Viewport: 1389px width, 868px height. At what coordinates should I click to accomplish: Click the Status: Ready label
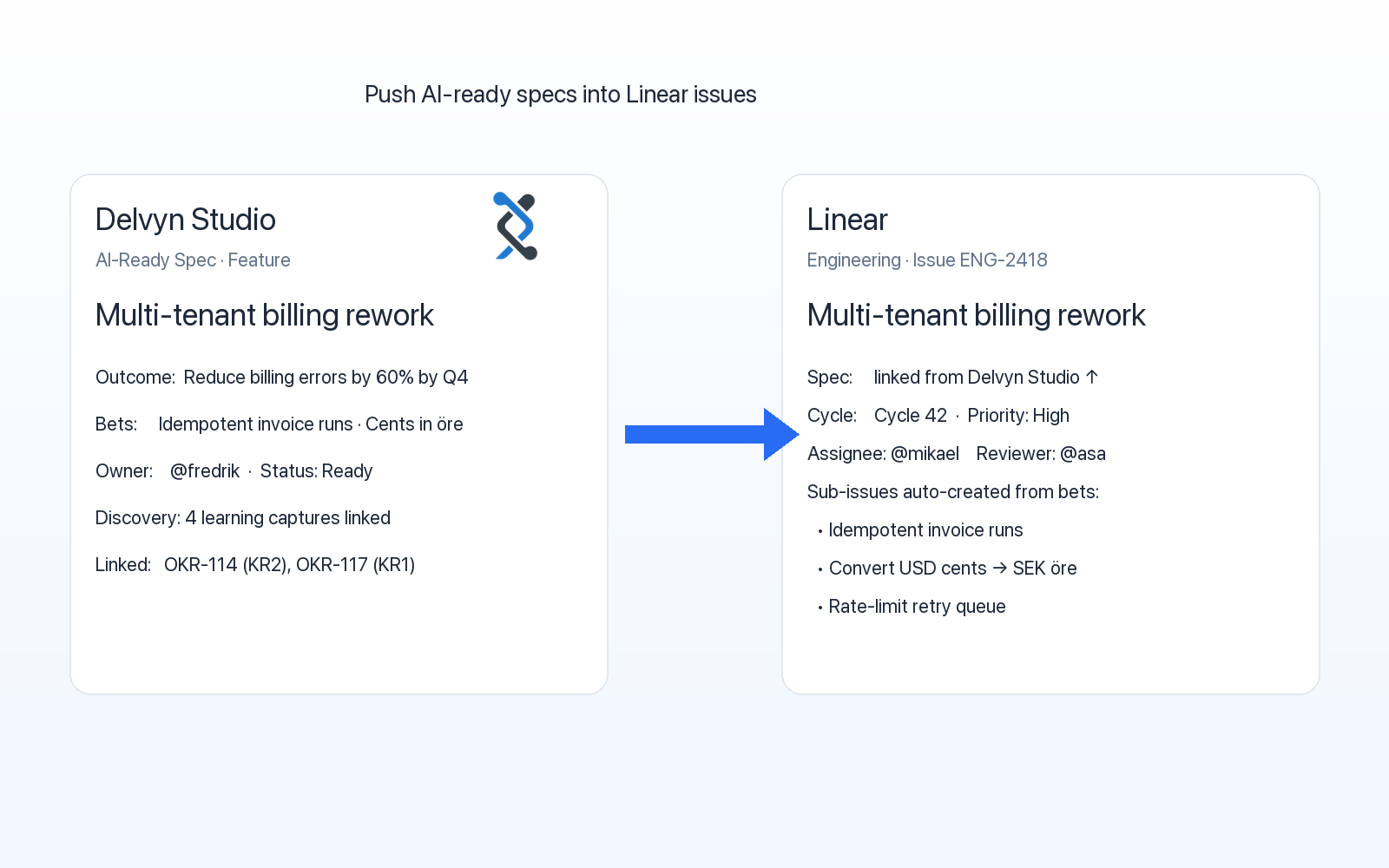pyautogui.click(x=316, y=471)
